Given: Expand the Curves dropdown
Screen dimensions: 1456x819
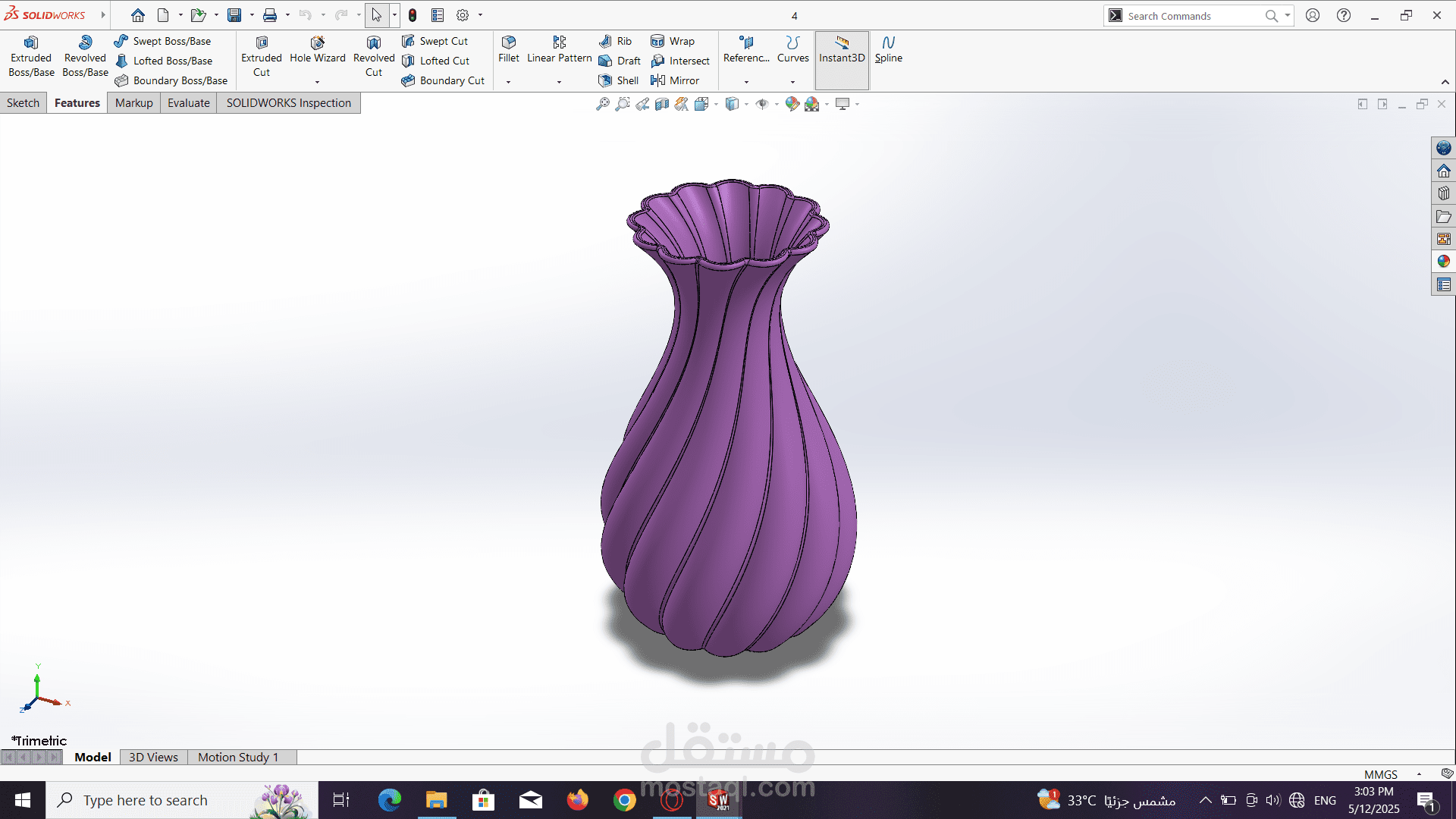Looking at the screenshot, I should click(x=792, y=82).
